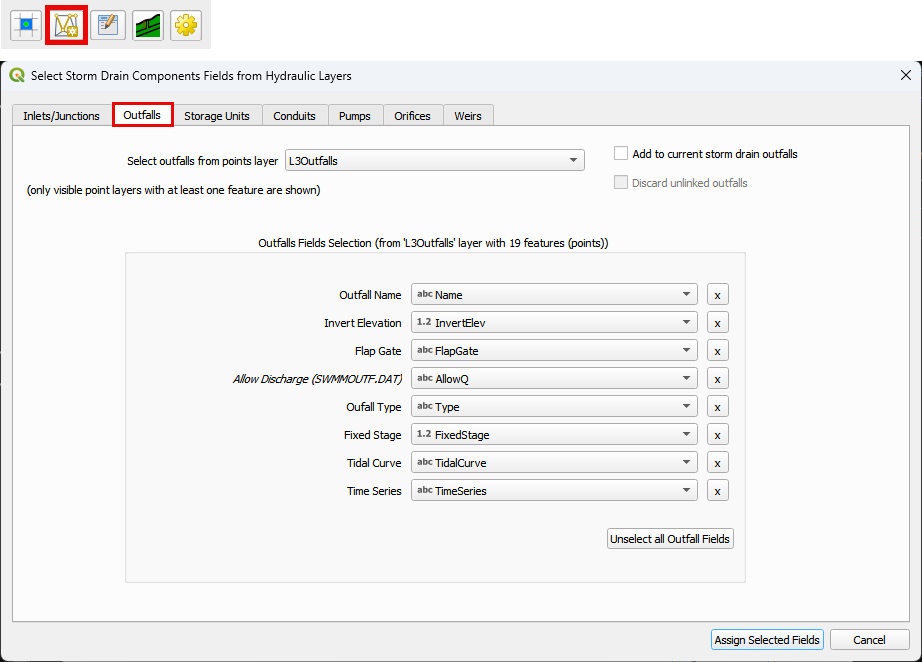
Task: Switch to the Conduits tab
Action: 294,116
